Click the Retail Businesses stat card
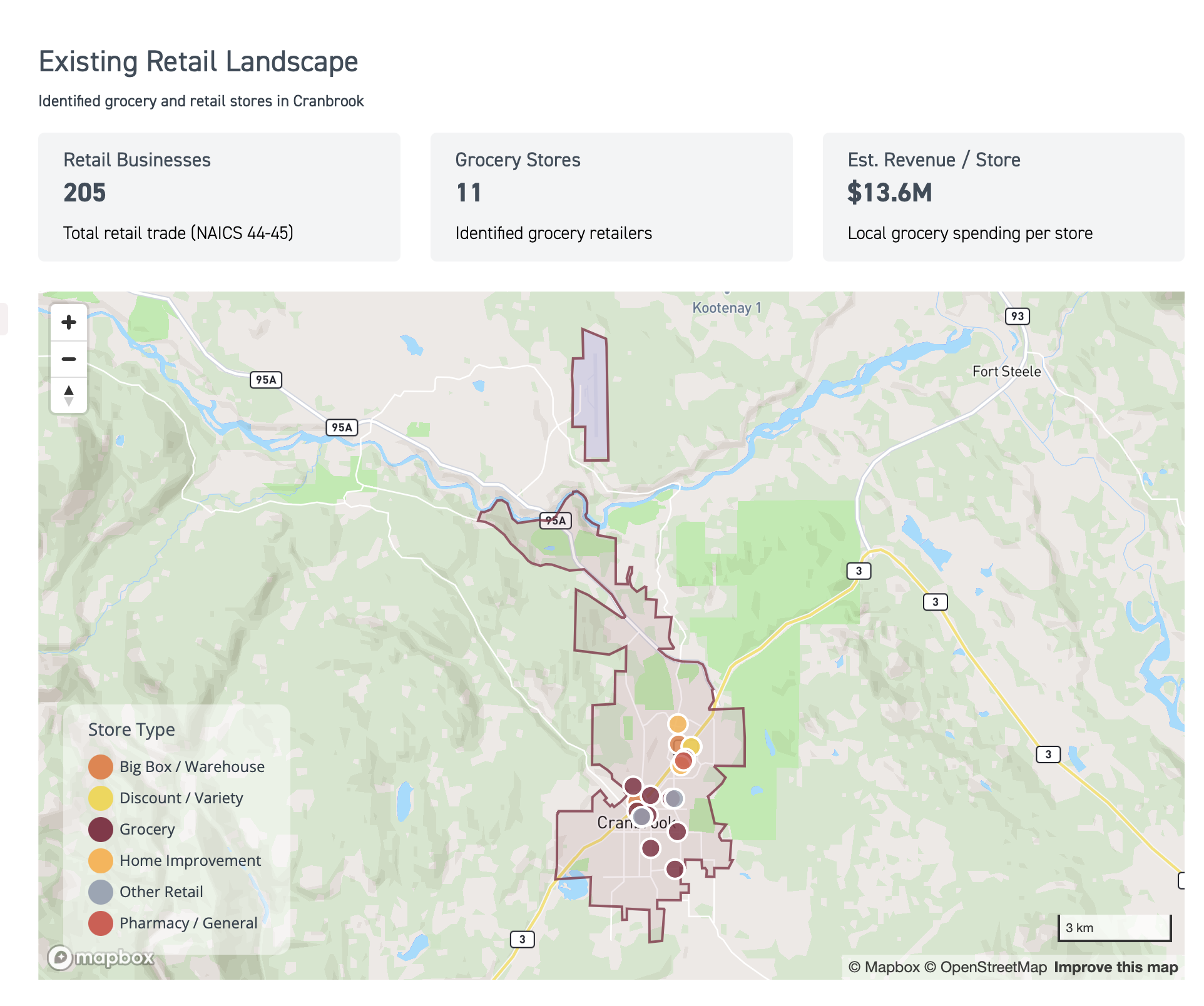 (x=219, y=196)
